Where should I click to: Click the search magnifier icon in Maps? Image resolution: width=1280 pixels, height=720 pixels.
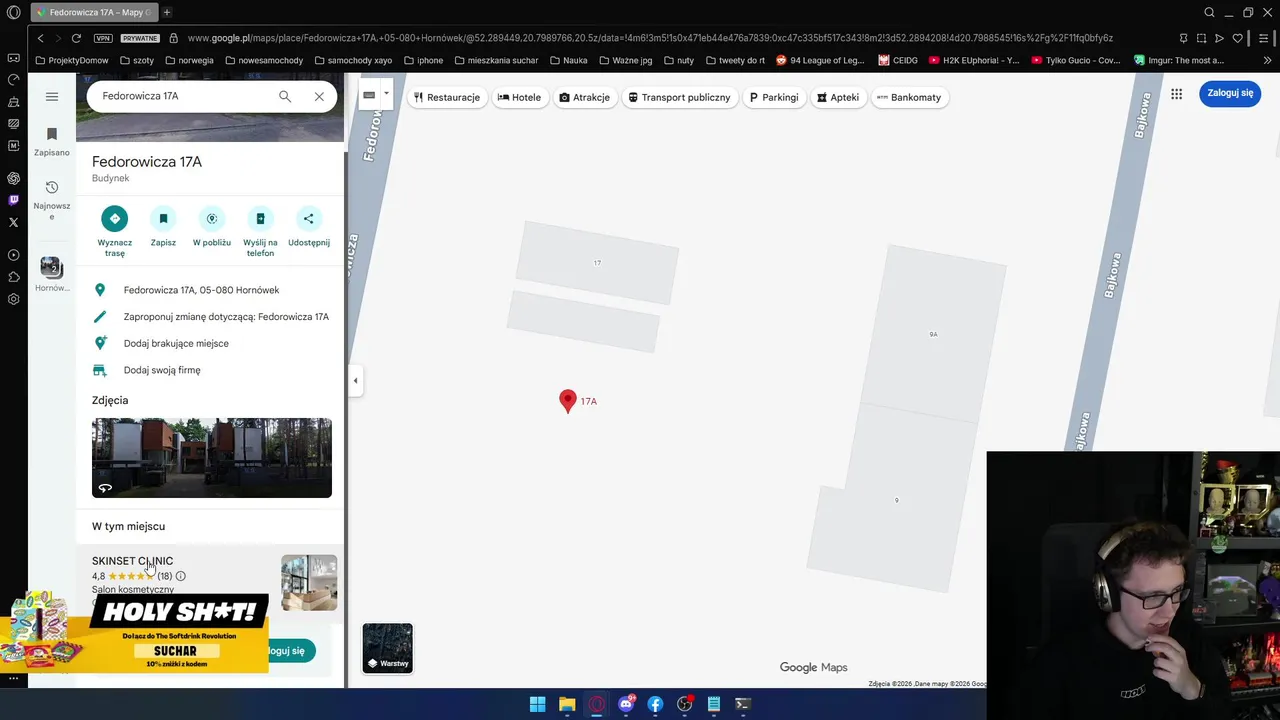pos(285,96)
